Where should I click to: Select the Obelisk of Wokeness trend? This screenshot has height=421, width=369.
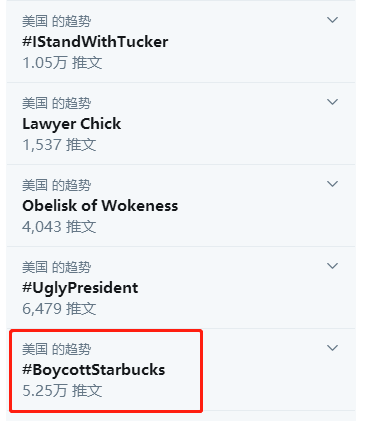(100, 206)
